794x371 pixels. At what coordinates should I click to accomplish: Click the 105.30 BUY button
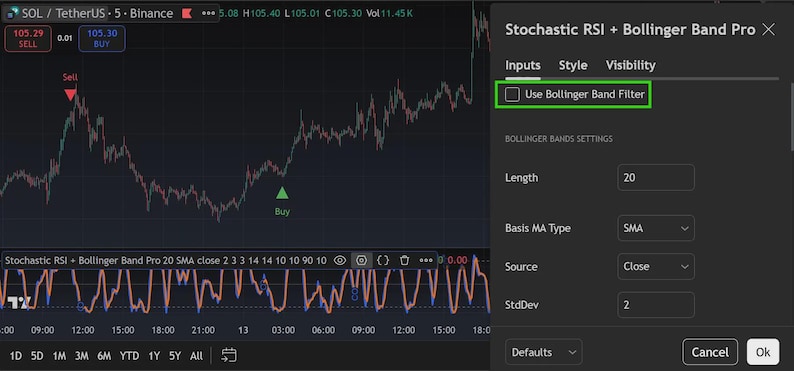tap(102, 38)
